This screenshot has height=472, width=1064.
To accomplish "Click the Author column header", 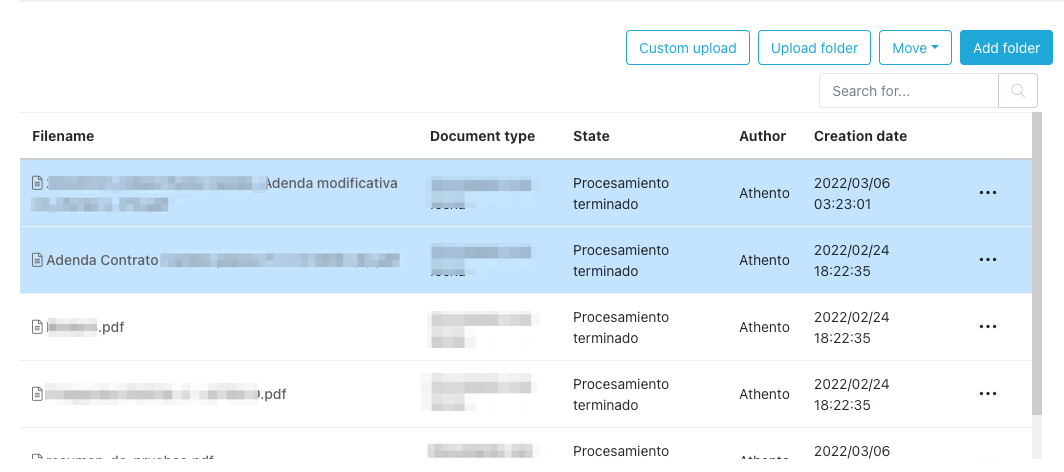I will coord(762,136).
